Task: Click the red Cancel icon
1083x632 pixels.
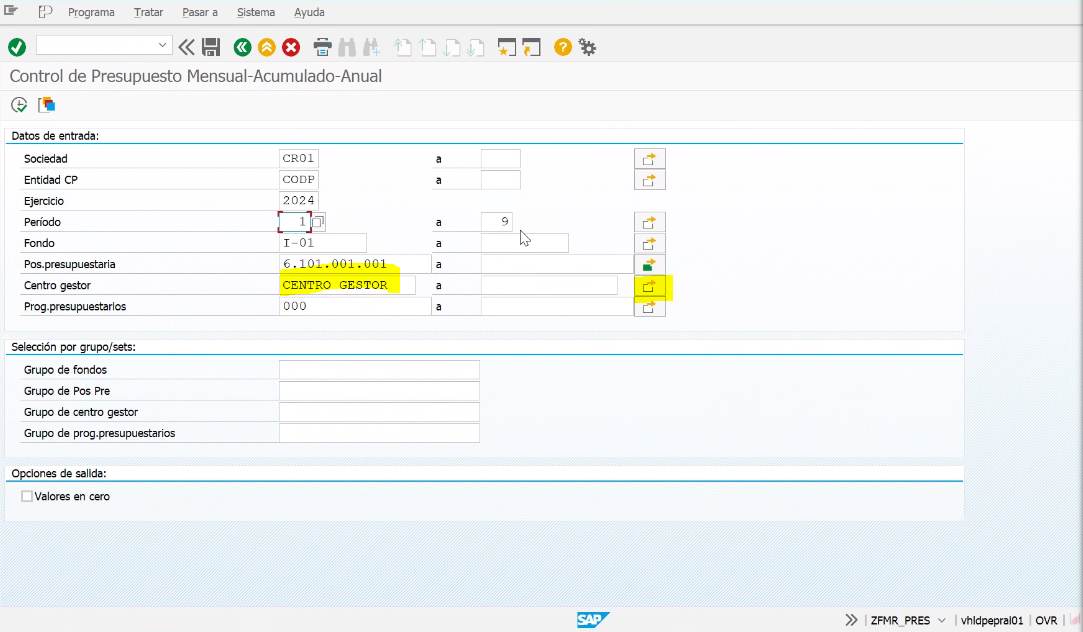Action: tap(291, 47)
